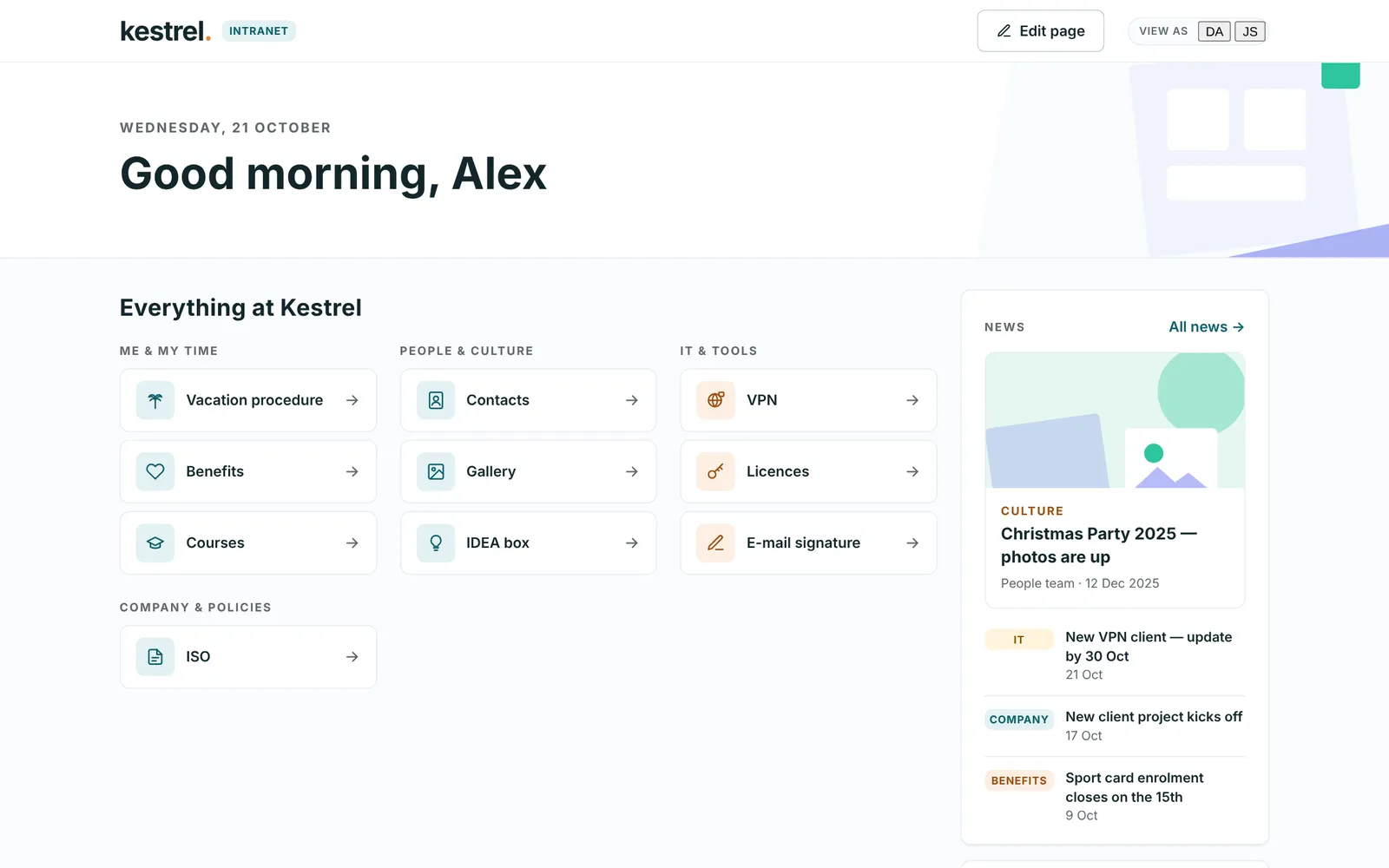This screenshot has height=868, width=1389.
Task: Click the Vacation procedure palm tree icon
Action: point(155,400)
